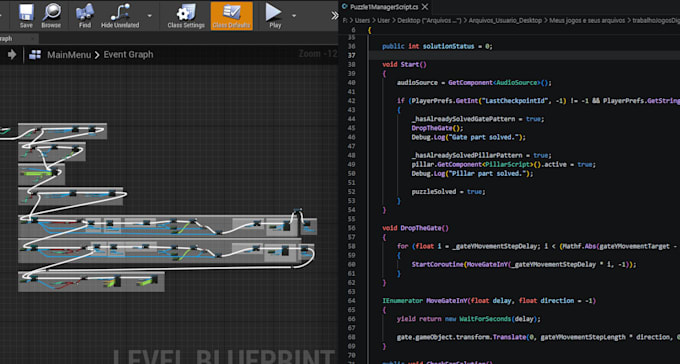The height and width of the screenshot is (364, 680).
Task: Click the gate.gameObject.transform.Translate line
Action: (x=538, y=337)
